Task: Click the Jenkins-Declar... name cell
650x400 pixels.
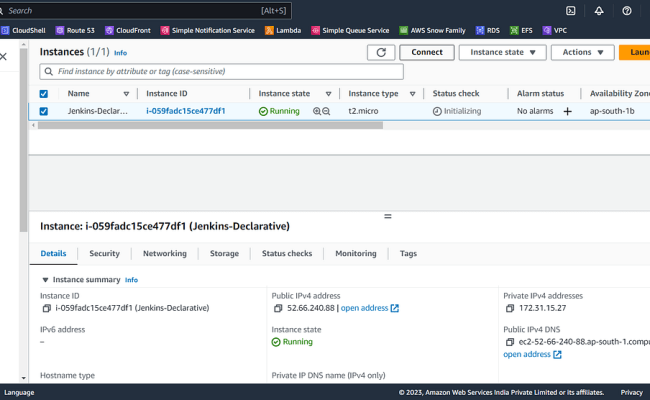Action: click(x=98, y=111)
